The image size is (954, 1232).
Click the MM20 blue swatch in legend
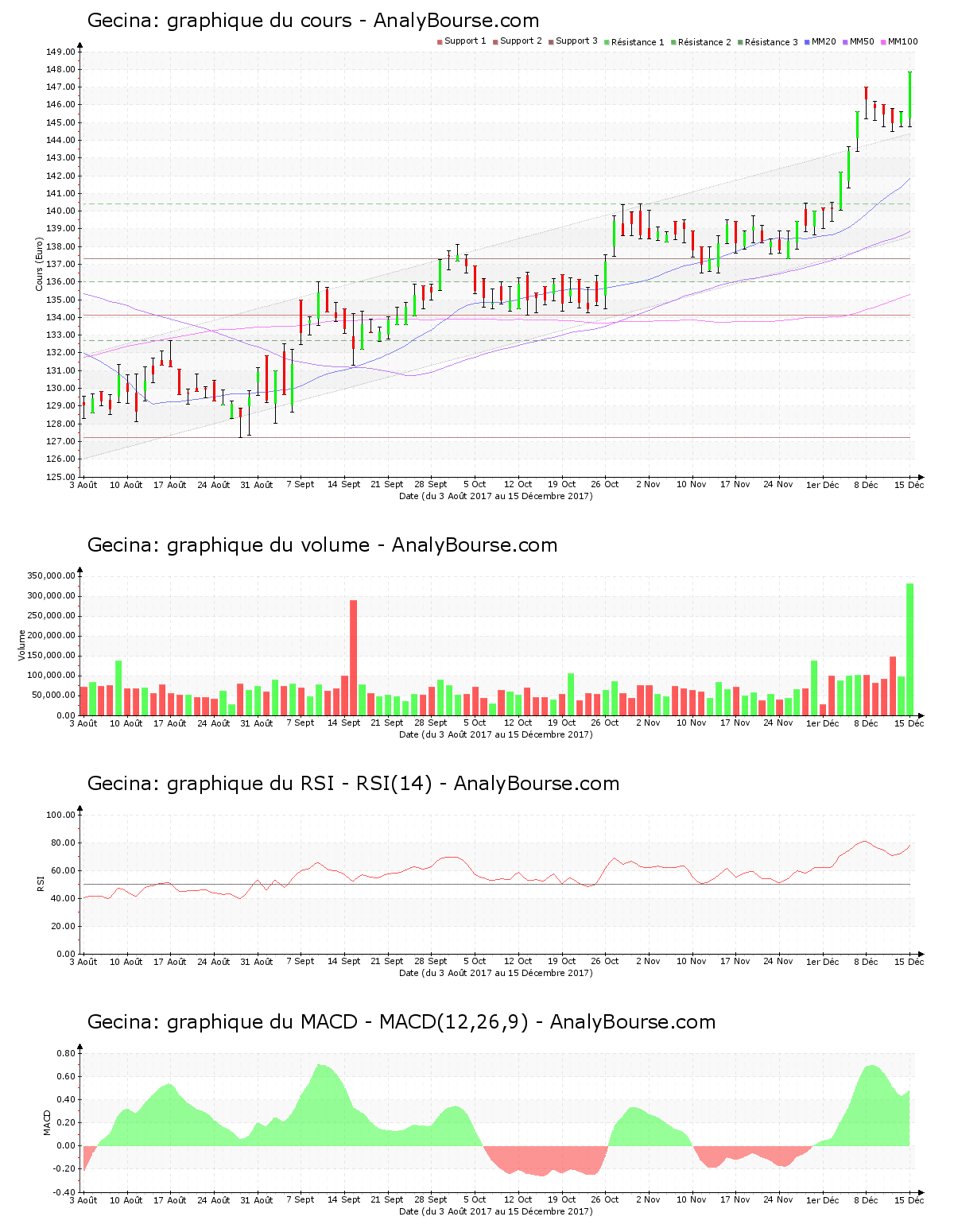pos(807,42)
